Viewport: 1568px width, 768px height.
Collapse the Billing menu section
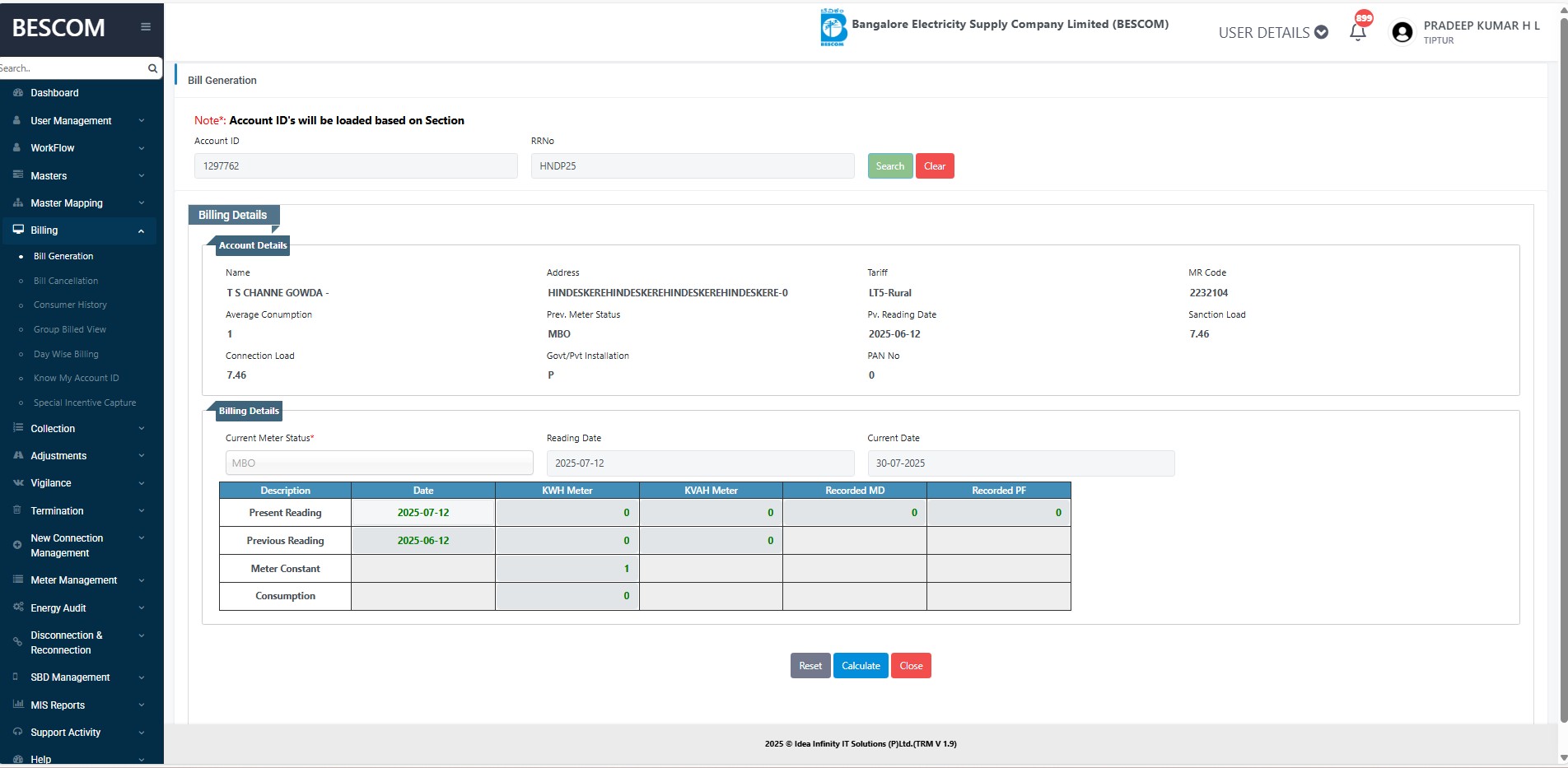(x=141, y=231)
